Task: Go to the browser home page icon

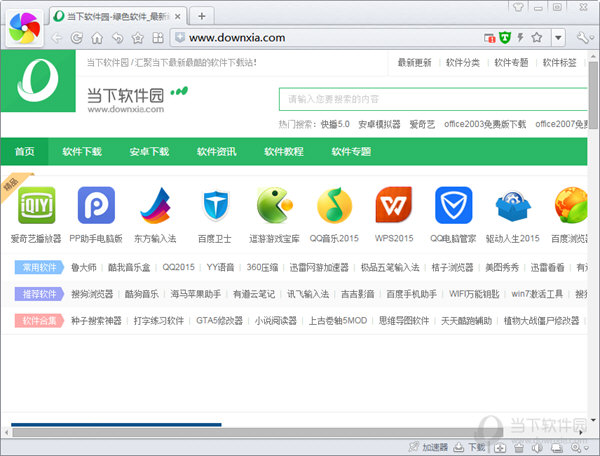Action: click(97, 38)
